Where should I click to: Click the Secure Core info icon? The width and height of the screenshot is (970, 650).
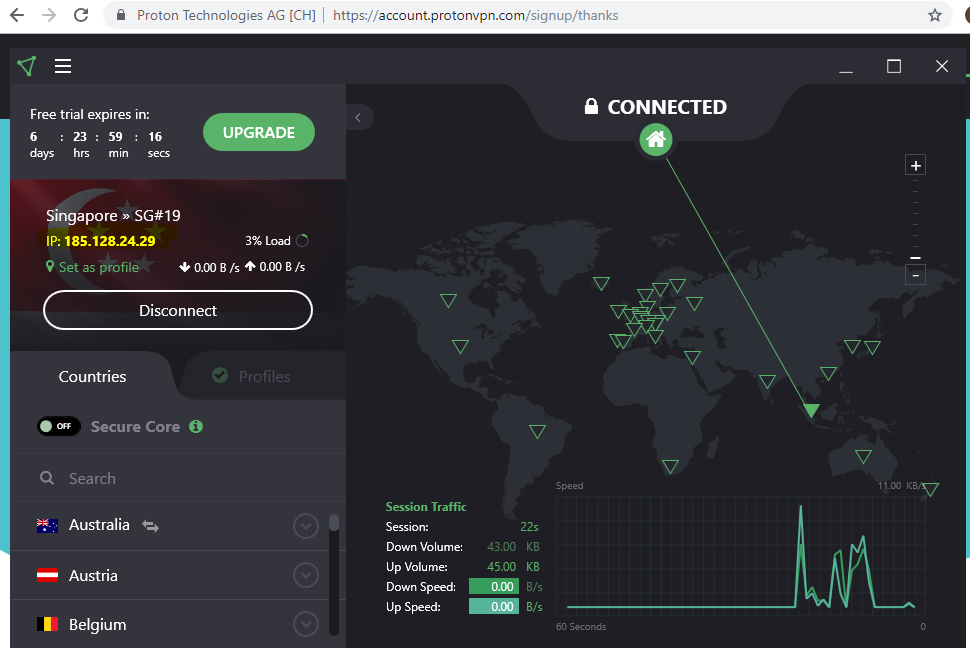[196, 427]
